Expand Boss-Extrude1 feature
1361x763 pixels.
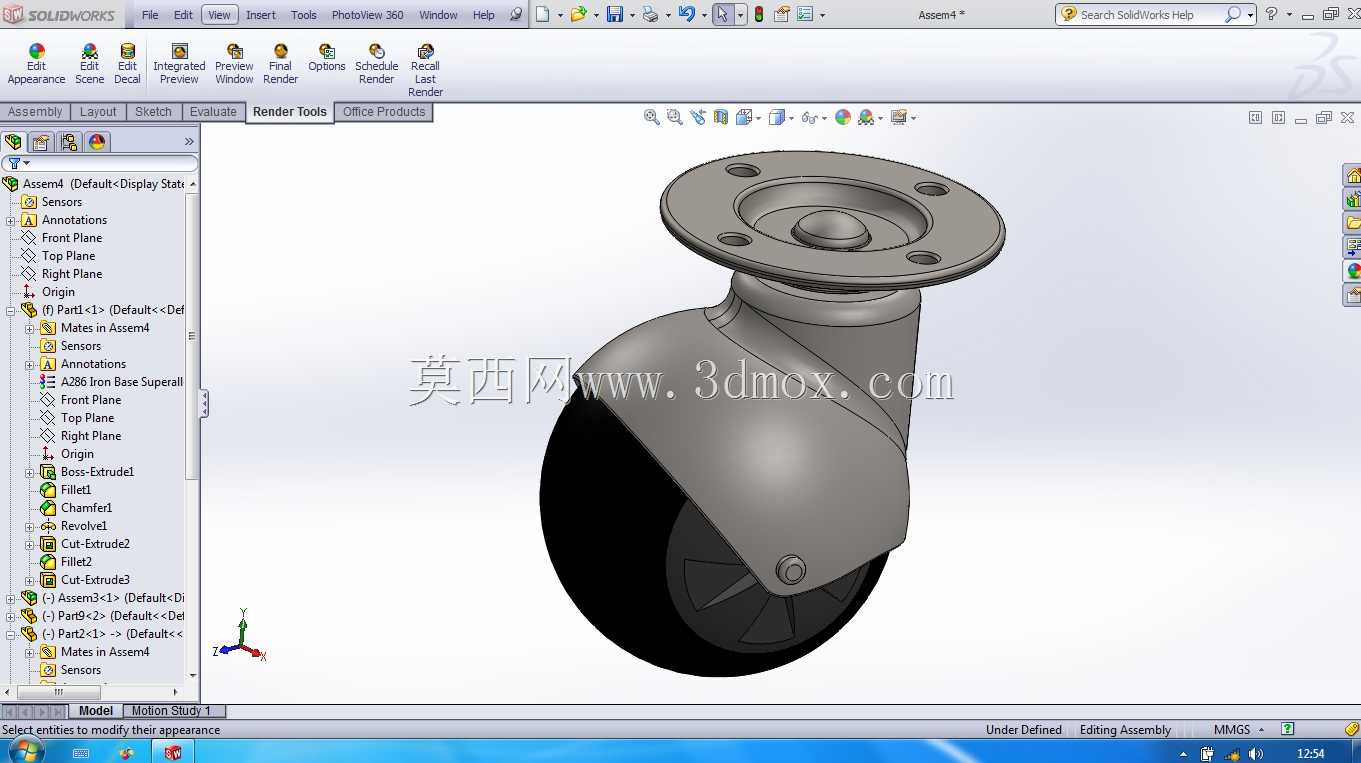(x=30, y=472)
